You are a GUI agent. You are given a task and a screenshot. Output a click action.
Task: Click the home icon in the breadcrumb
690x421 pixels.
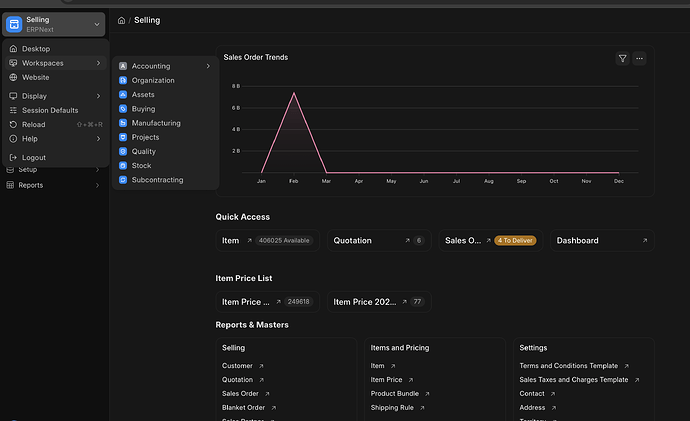[121, 20]
